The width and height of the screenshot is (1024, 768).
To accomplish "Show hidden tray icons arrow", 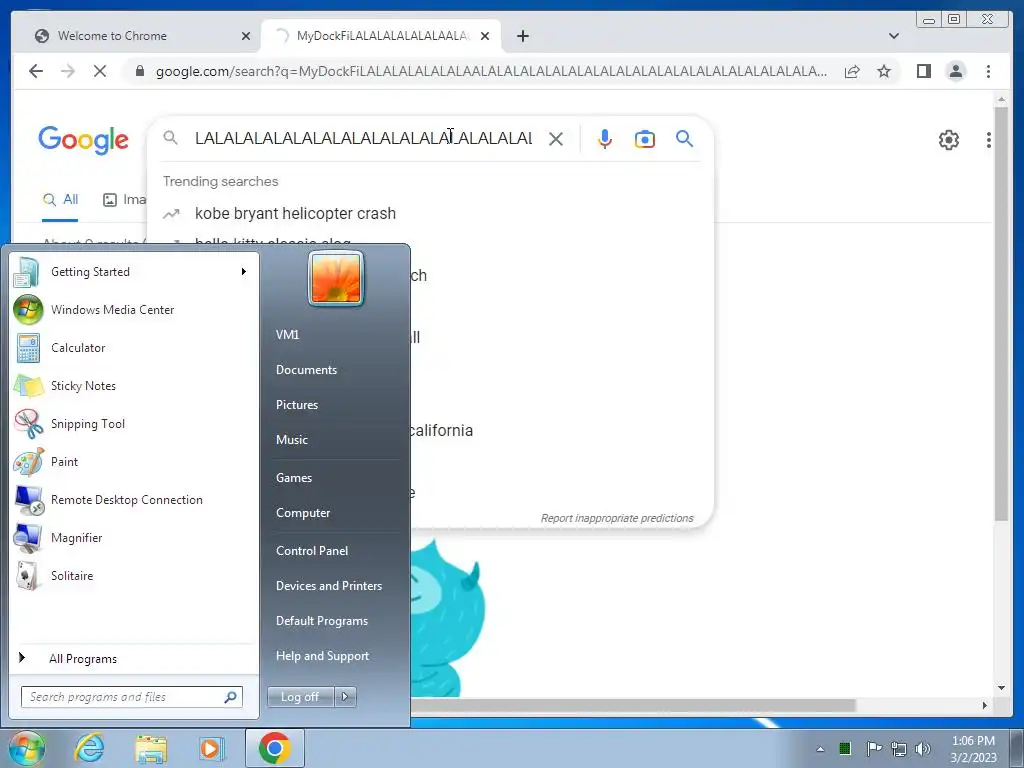I will click(x=820, y=749).
